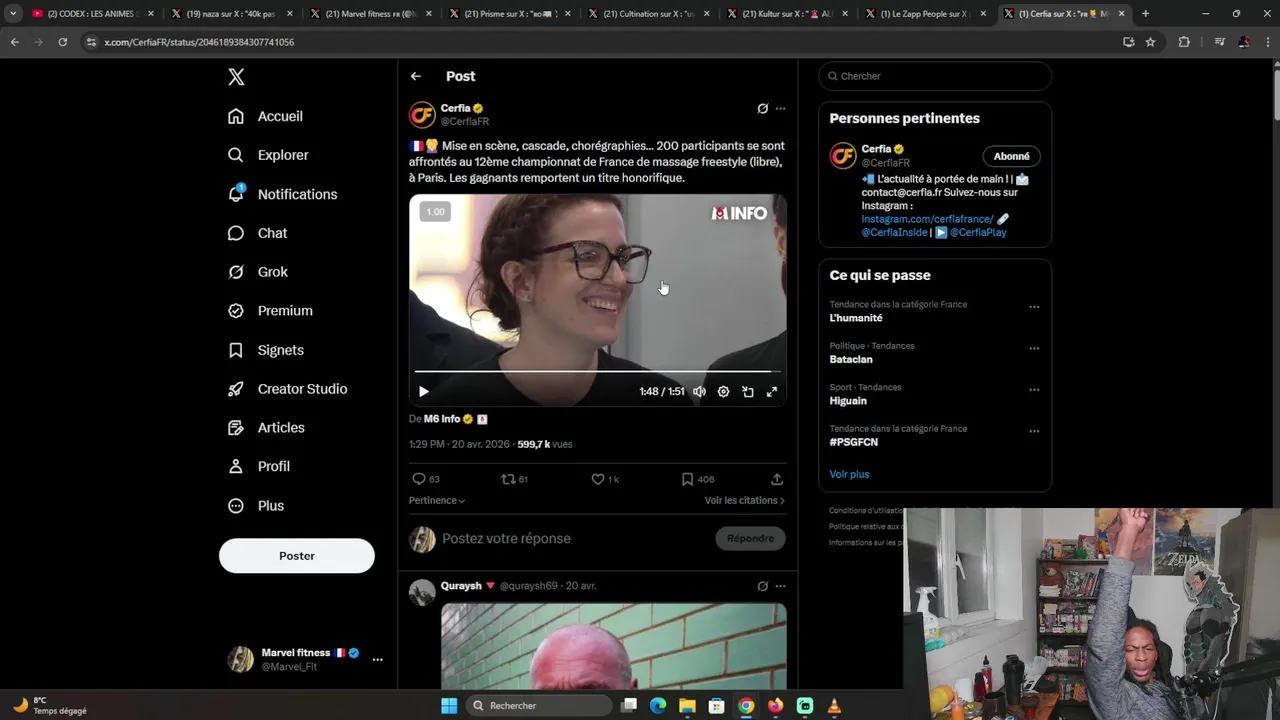Open options for L'humanité trend
1280x720 pixels.
(x=1034, y=307)
